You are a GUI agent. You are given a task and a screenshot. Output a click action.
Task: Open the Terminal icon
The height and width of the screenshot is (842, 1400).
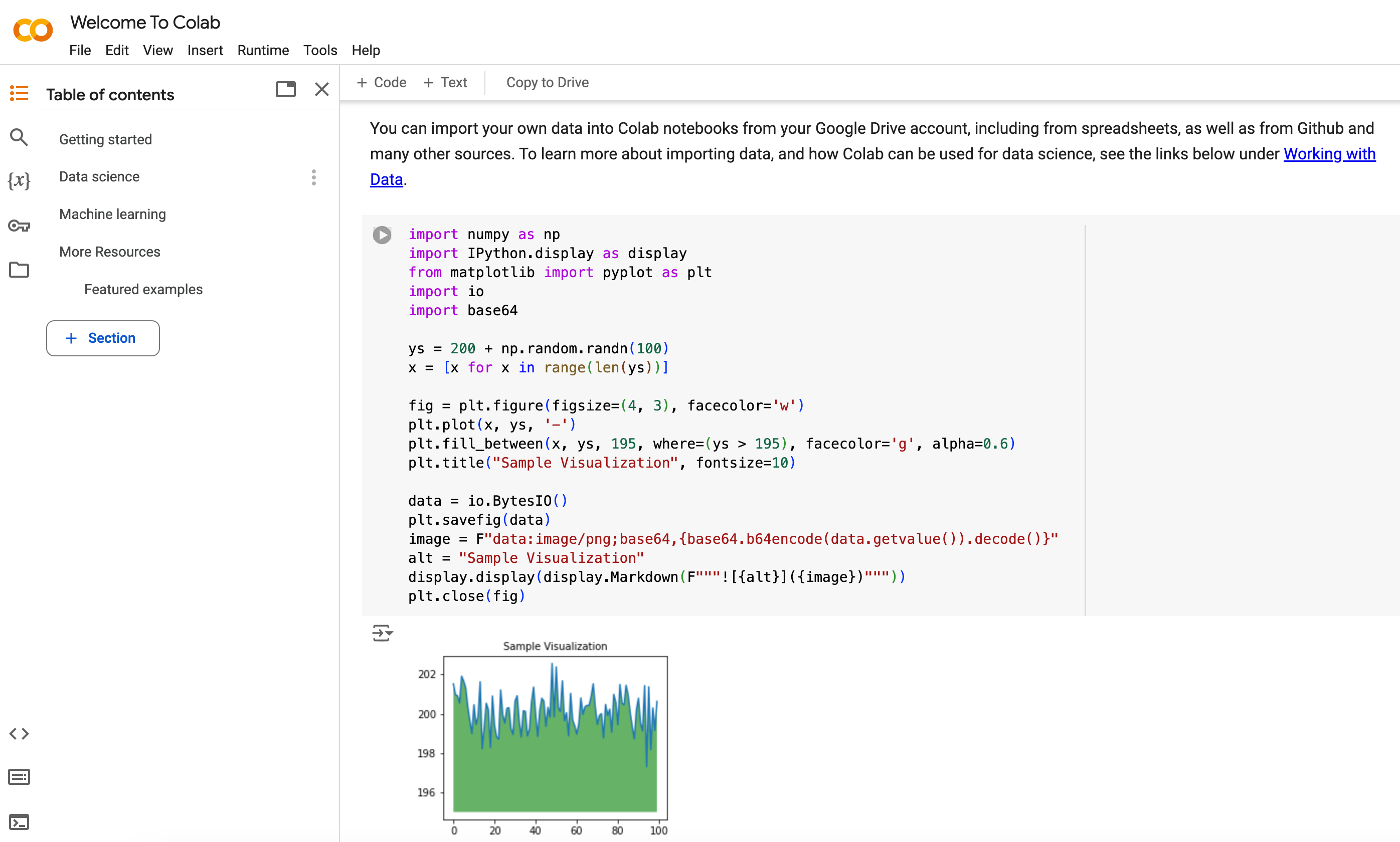click(19, 822)
